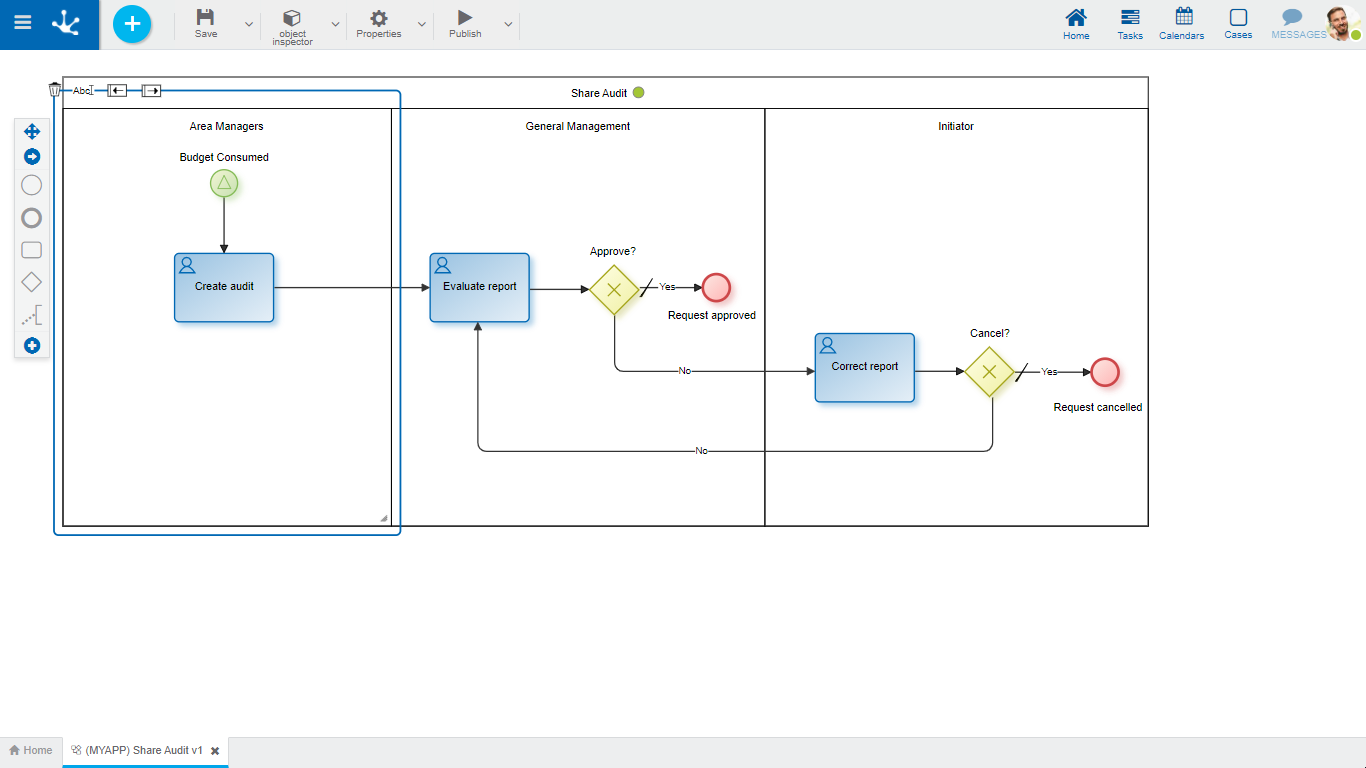Screen dimensions: 1366x768
Task: Select the Evaluate report task node
Action: coord(480,287)
